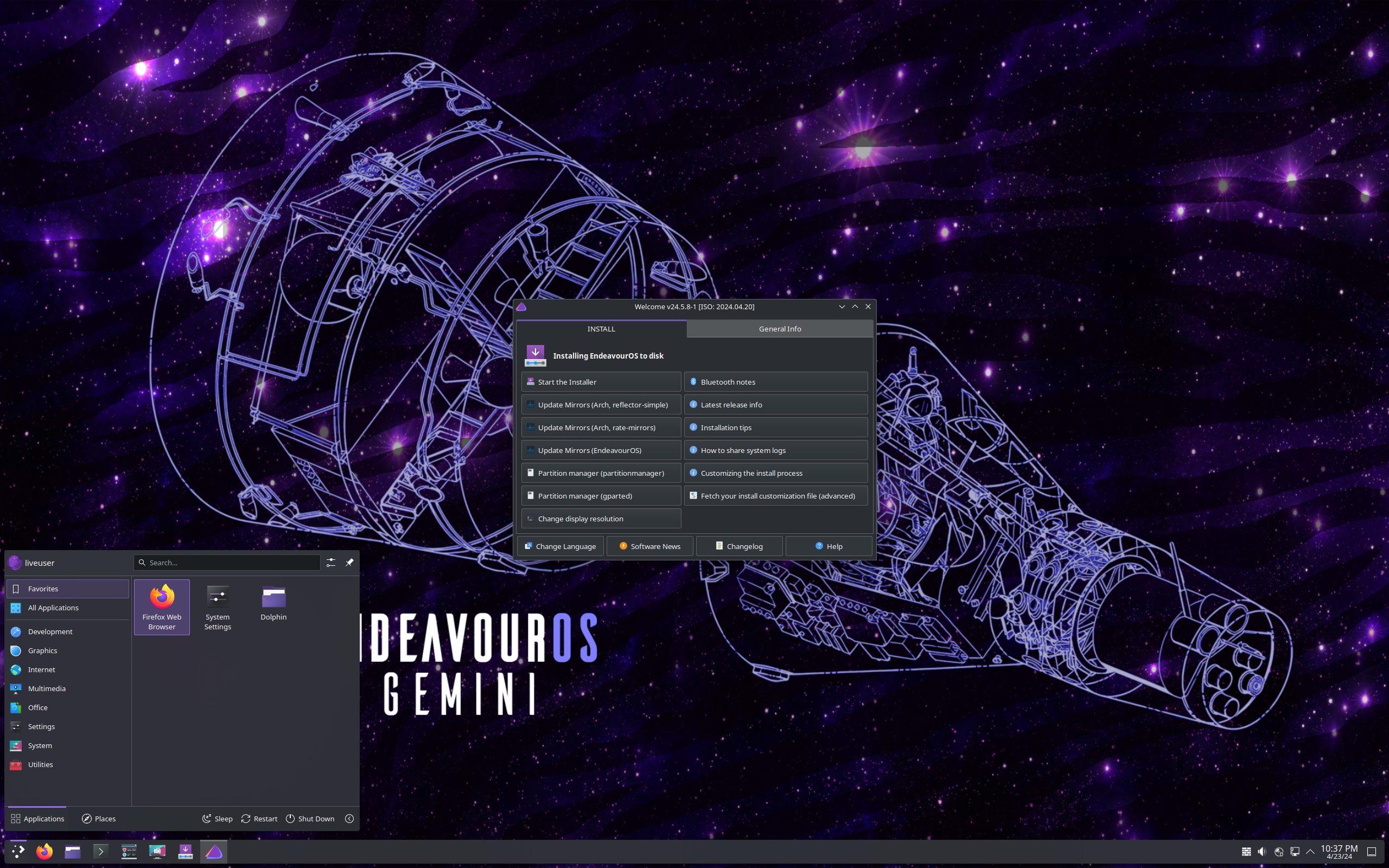Image resolution: width=1389 pixels, height=868 pixels.
Task: Click the Show Desktop panel button
Action: coord(1371,851)
